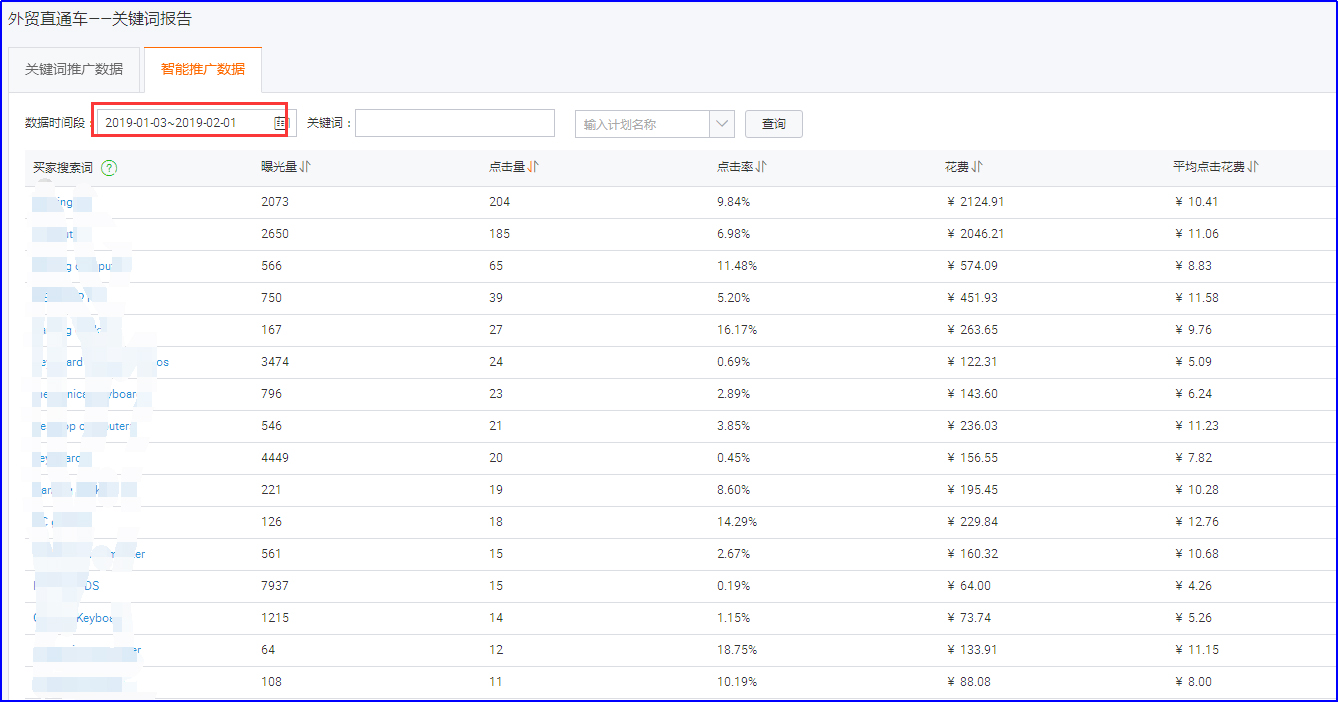Sort the table by 曝光量

(x=305, y=167)
